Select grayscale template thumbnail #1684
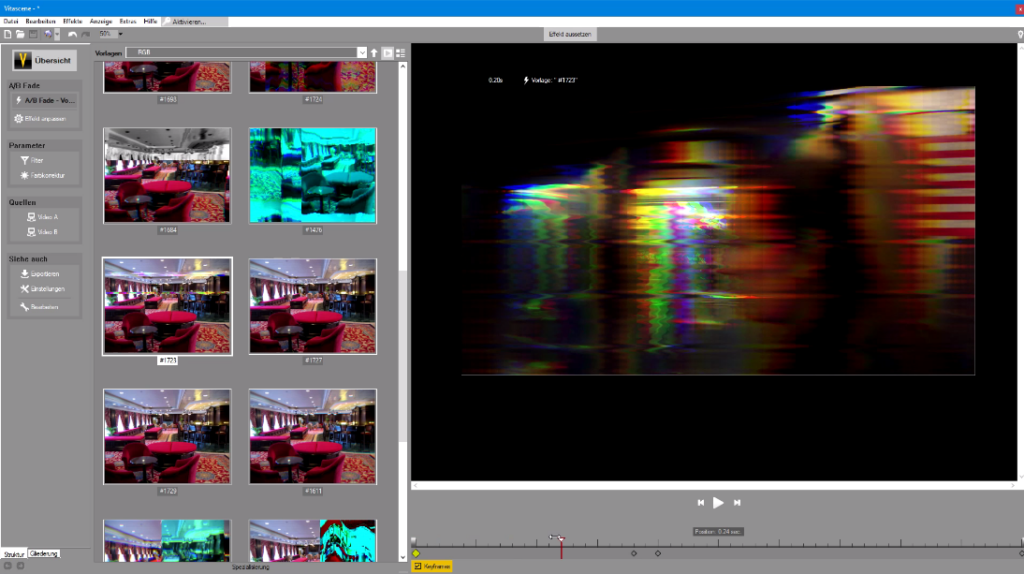Viewport: 1024px width, 574px height. pyautogui.click(x=167, y=175)
